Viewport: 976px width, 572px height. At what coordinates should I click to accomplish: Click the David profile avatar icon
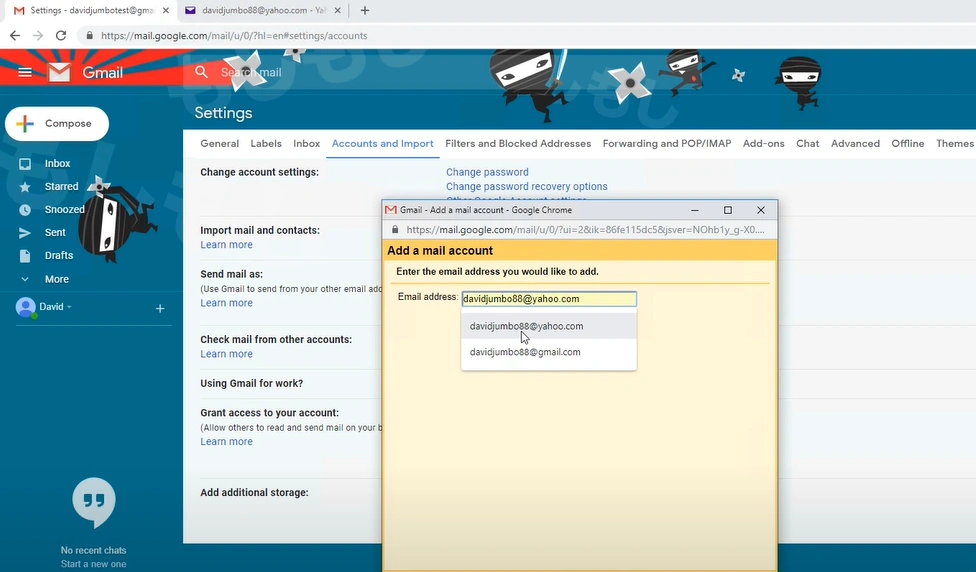(26, 307)
